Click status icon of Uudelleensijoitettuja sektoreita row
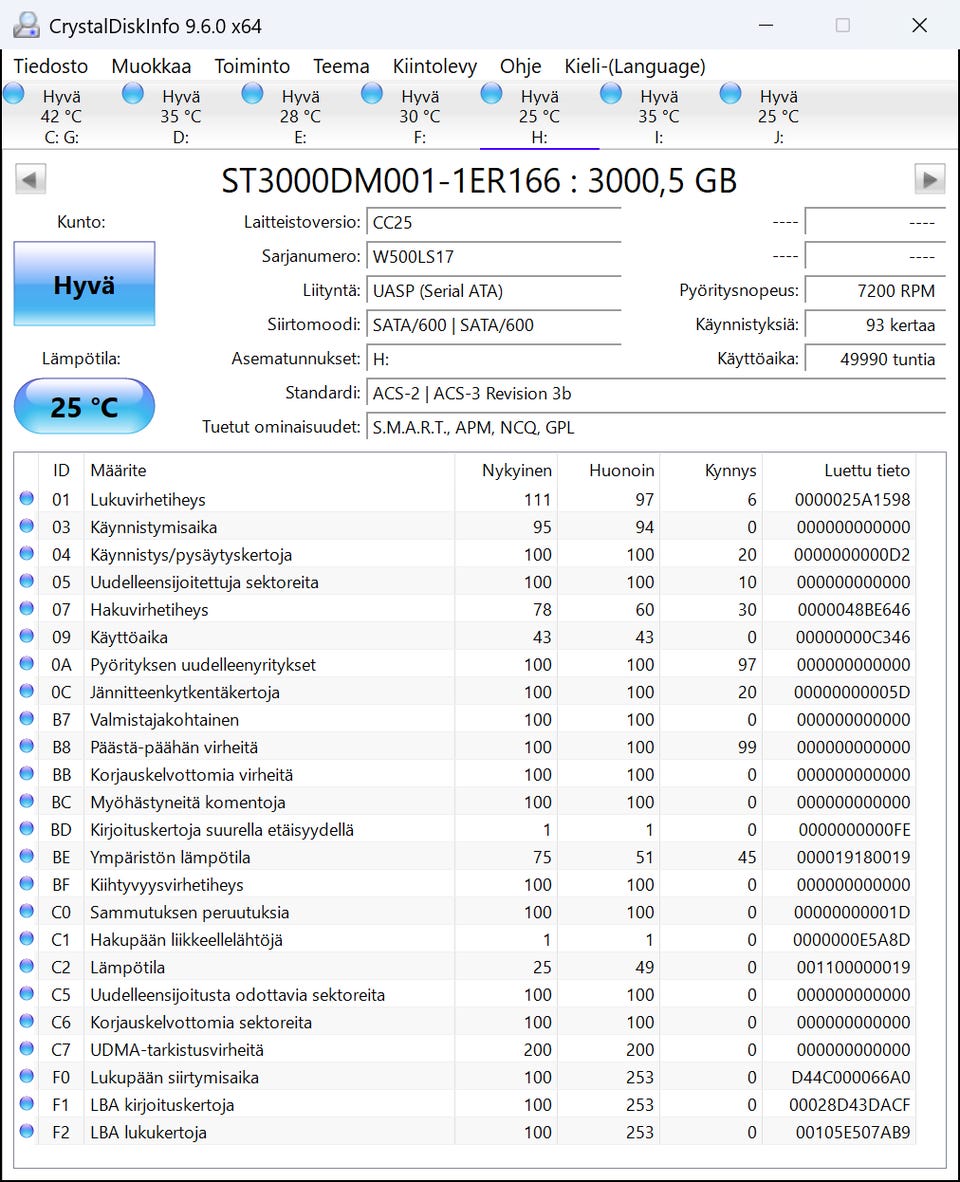Screen dimensions: 960x1182 tap(27, 581)
